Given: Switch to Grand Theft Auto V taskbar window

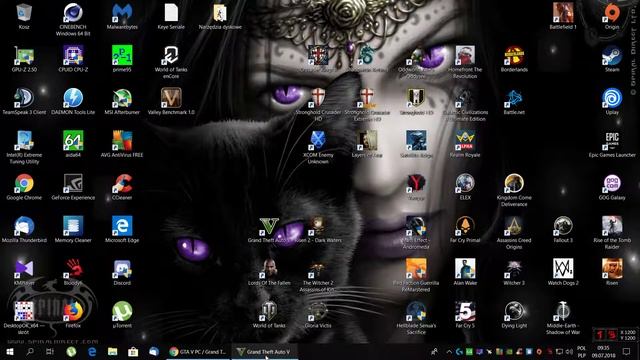Looking at the screenshot, I should tap(264, 351).
